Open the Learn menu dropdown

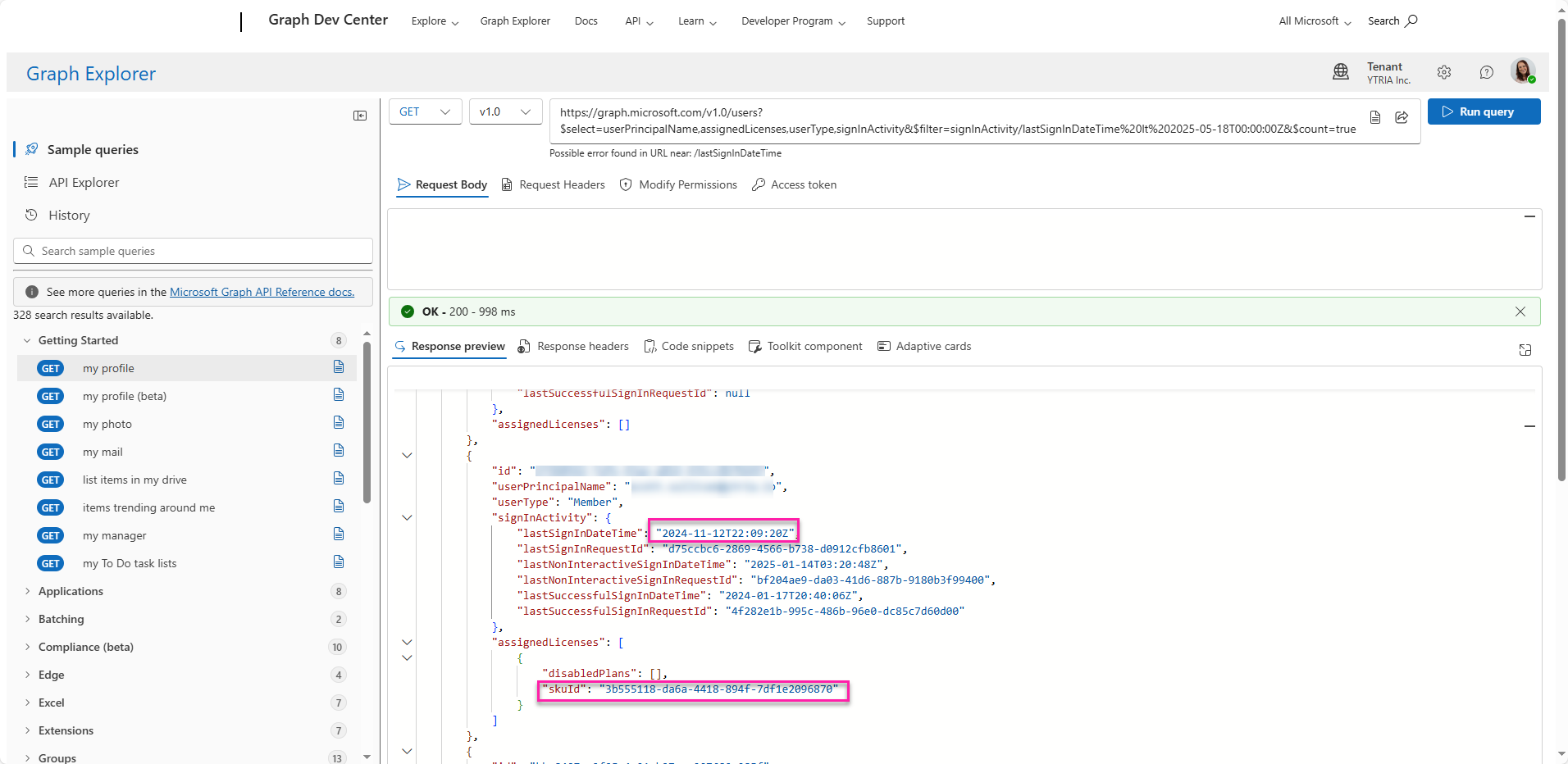click(697, 21)
